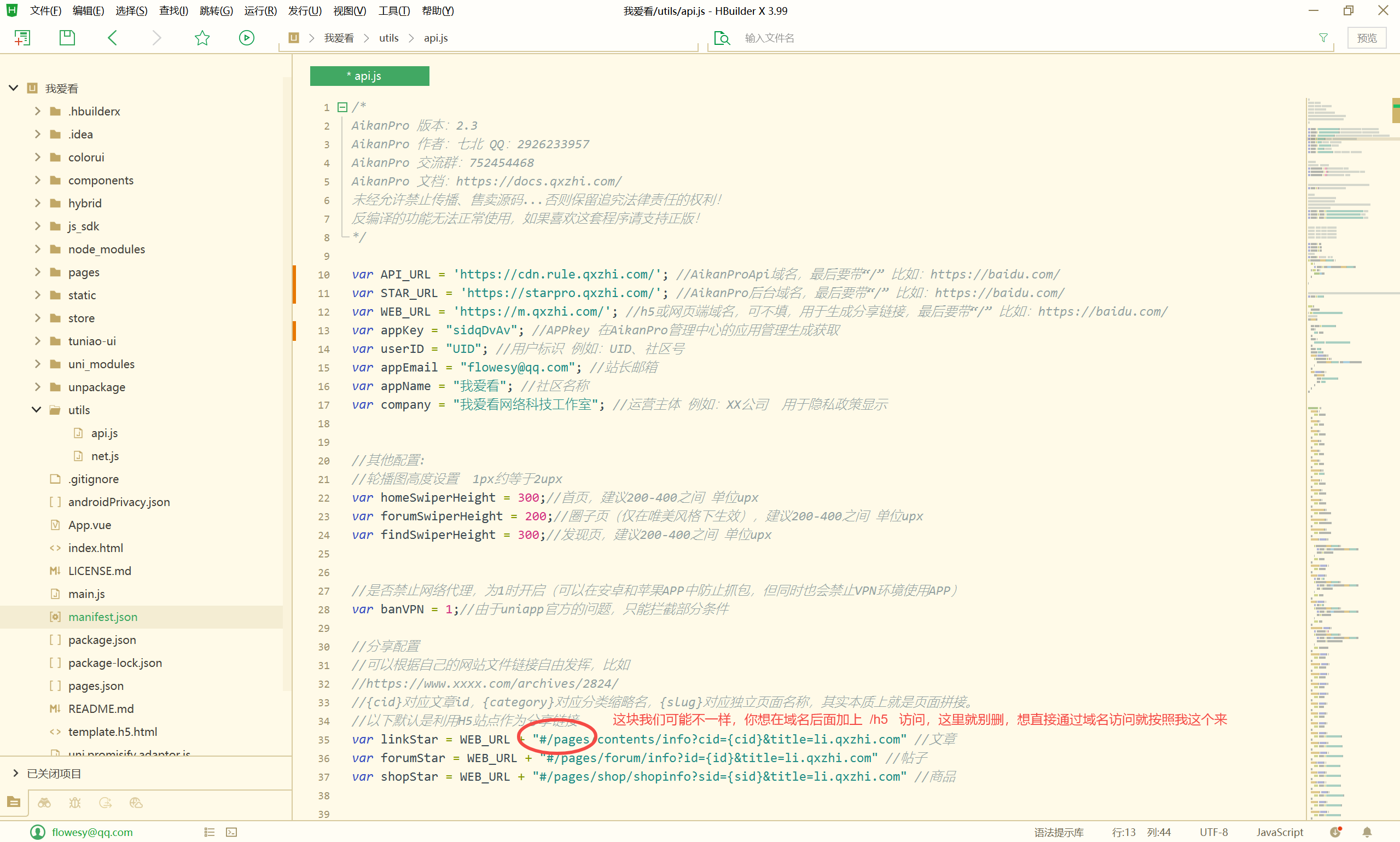Viewport: 1400px width, 842px height.
Task: Toggle the document outline list icon
Action: [x=210, y=832]
